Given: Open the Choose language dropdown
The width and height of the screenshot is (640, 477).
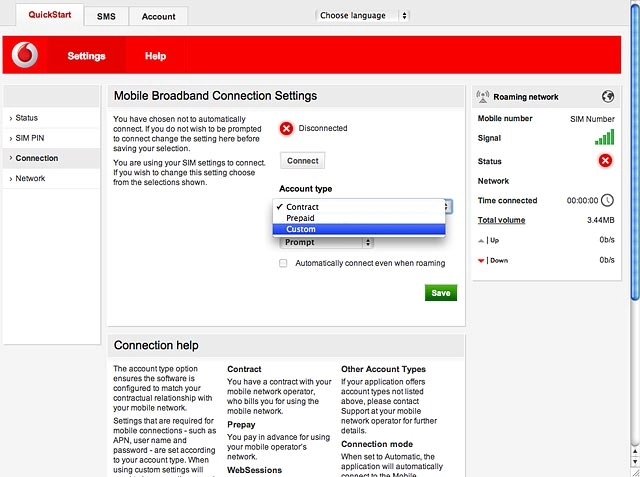Looking at the screenshot, I should pyautogui.click(x=362, y=16).
